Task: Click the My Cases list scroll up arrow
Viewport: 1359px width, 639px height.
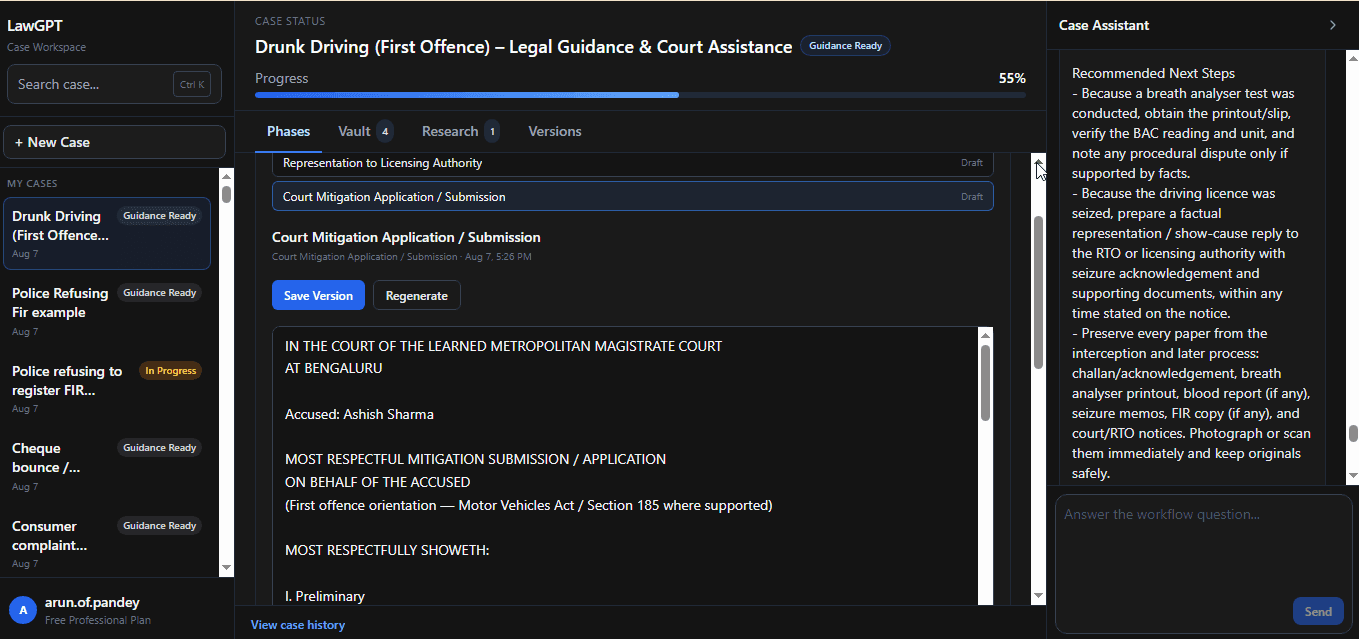Action: click(226, 177)
